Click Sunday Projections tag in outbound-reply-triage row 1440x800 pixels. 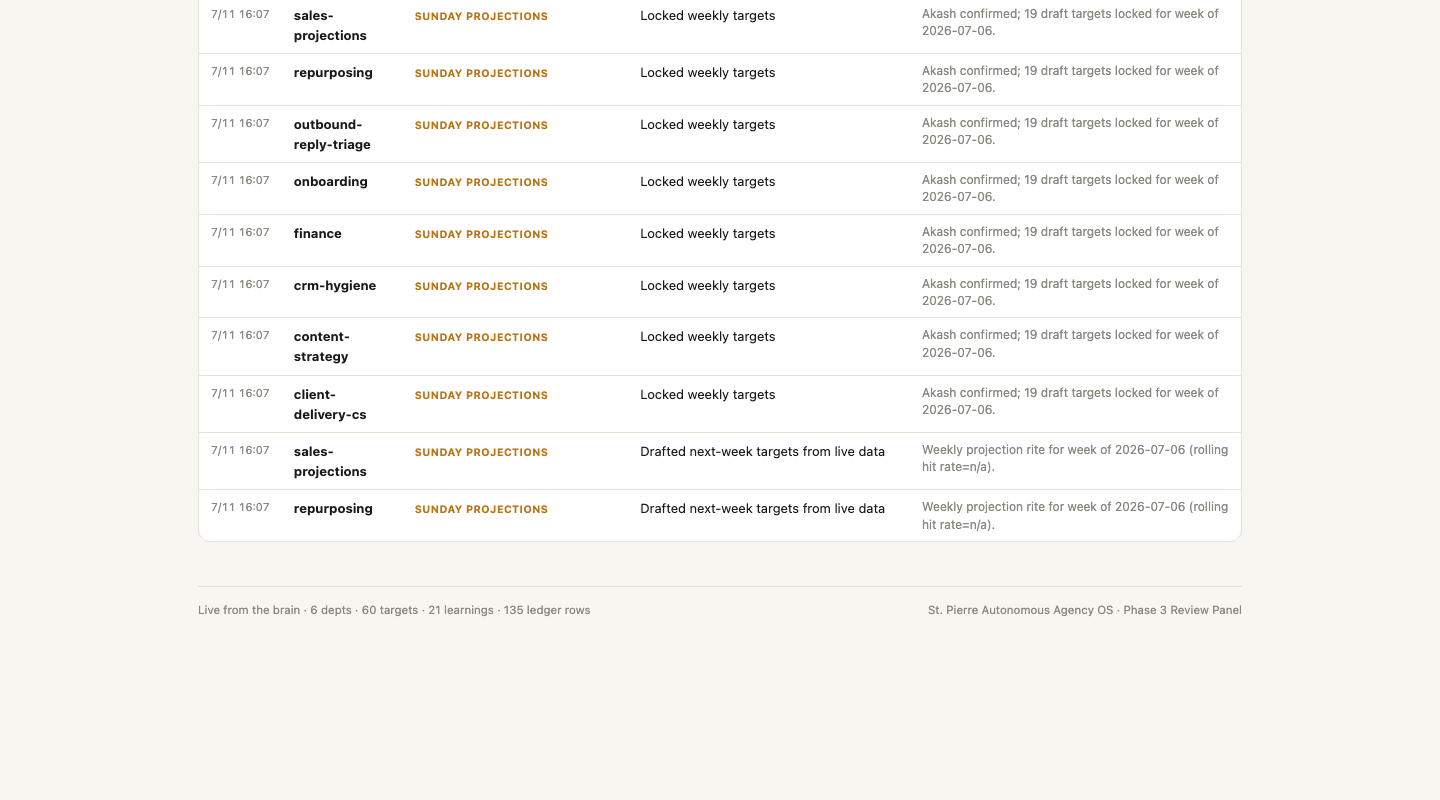[481, 125]
